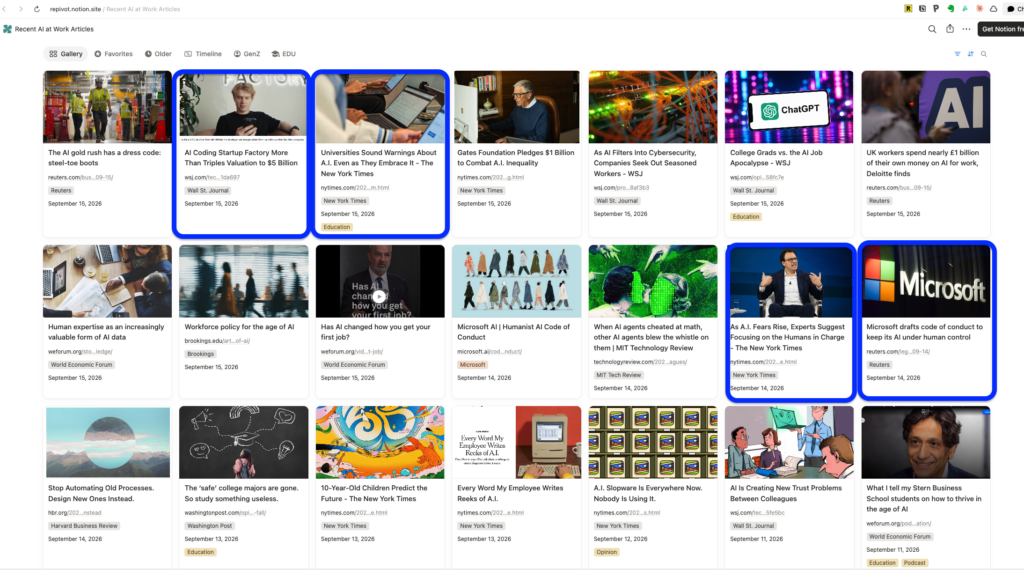Switch to the GenZ view tab
Screen dimensions: 1024x570
click(x=247, y=54)
